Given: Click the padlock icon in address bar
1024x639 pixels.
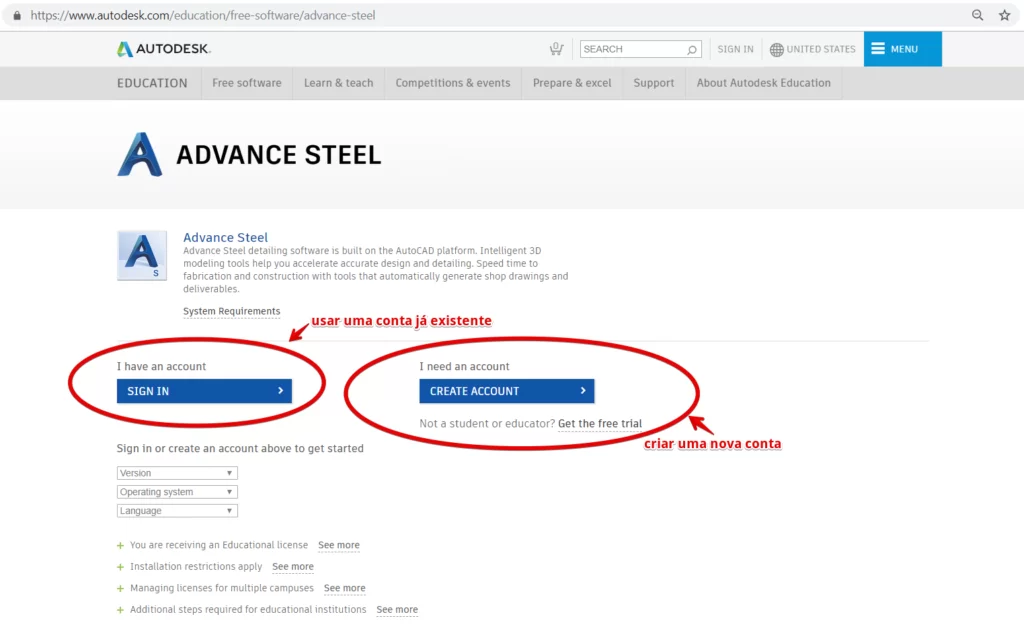Looking at the screenshot, I should tap(17, 15).
